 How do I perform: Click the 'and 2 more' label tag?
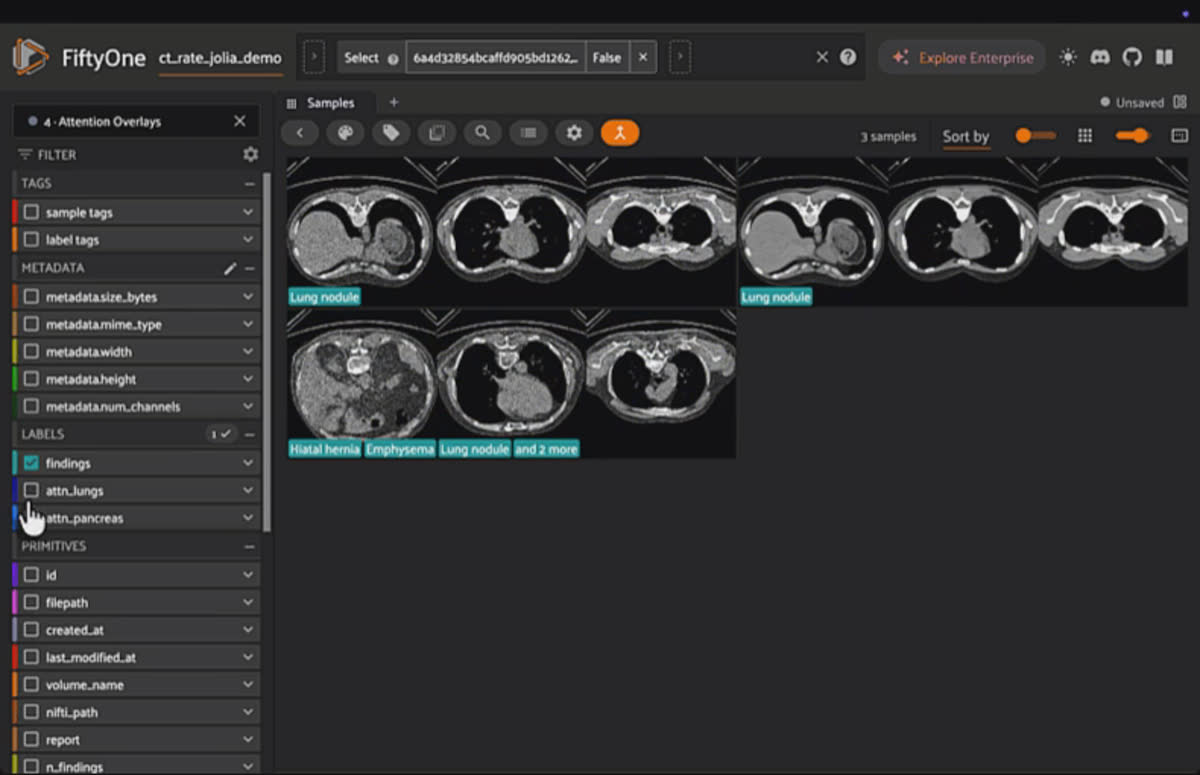point(546,449)
